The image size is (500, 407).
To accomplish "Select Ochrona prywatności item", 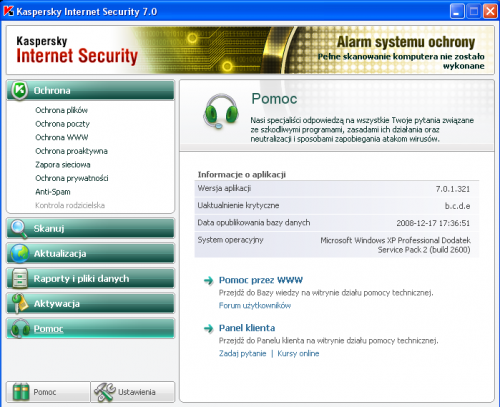I will click(x=72, y=178).
